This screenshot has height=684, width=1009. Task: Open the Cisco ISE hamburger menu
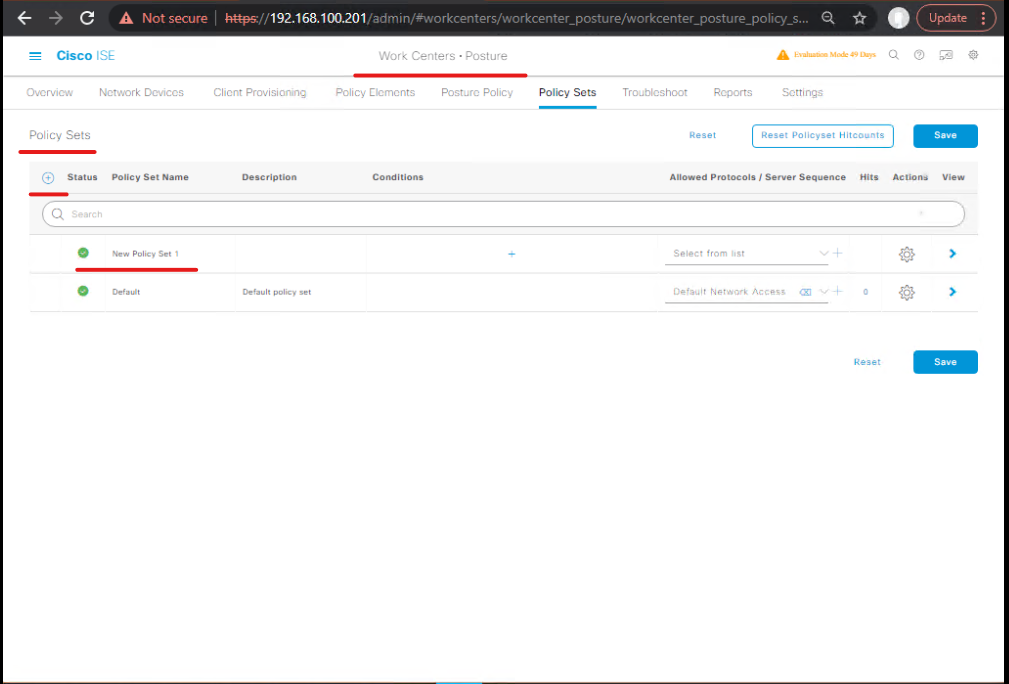point(35,56)
